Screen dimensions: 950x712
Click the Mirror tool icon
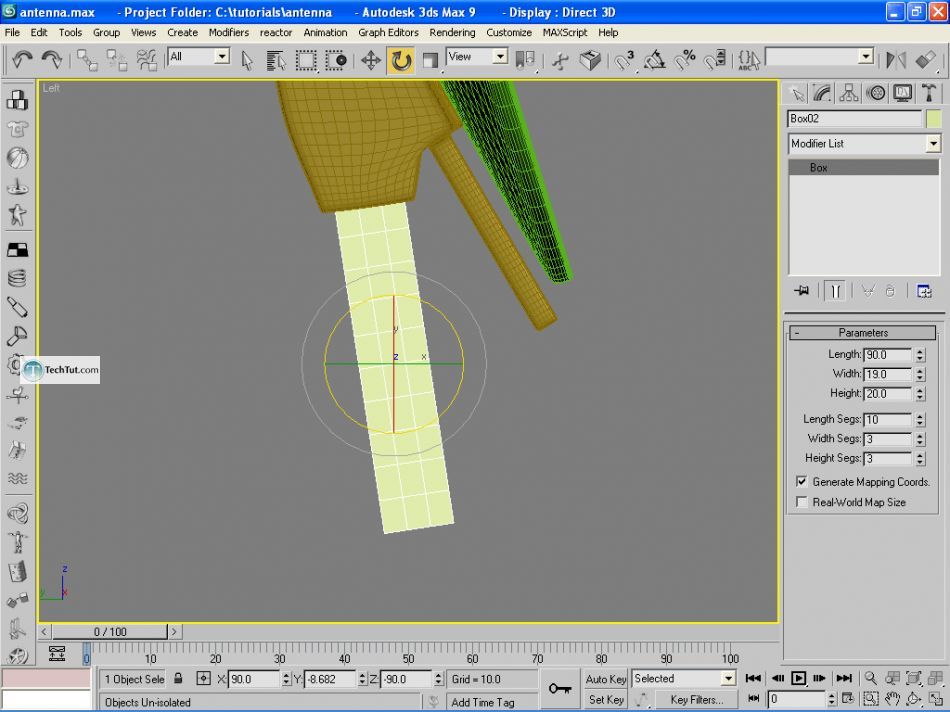pos(895,60)
